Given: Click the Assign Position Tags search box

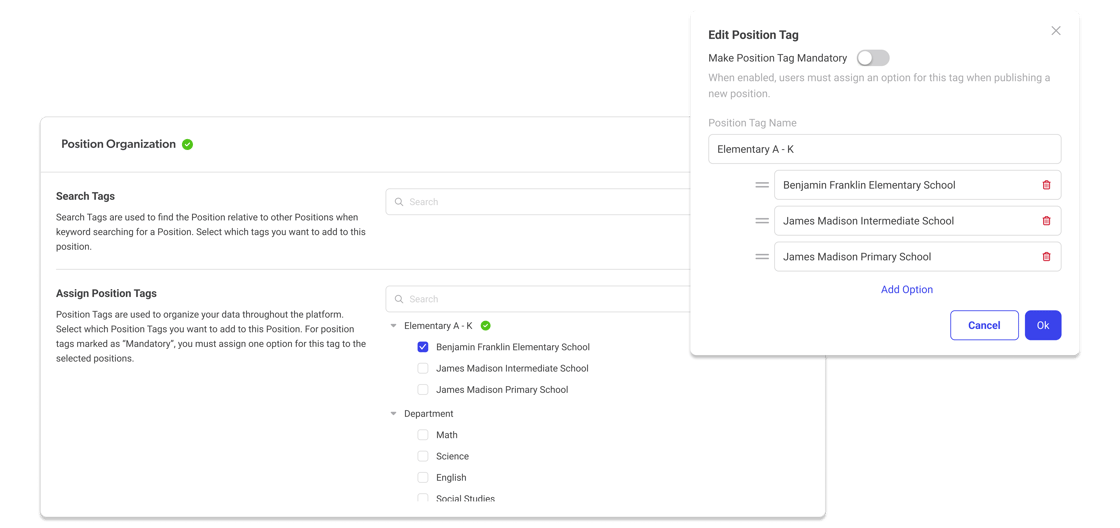Looking at the screenshot, I should pyautogui.click(x=540, y=299).
